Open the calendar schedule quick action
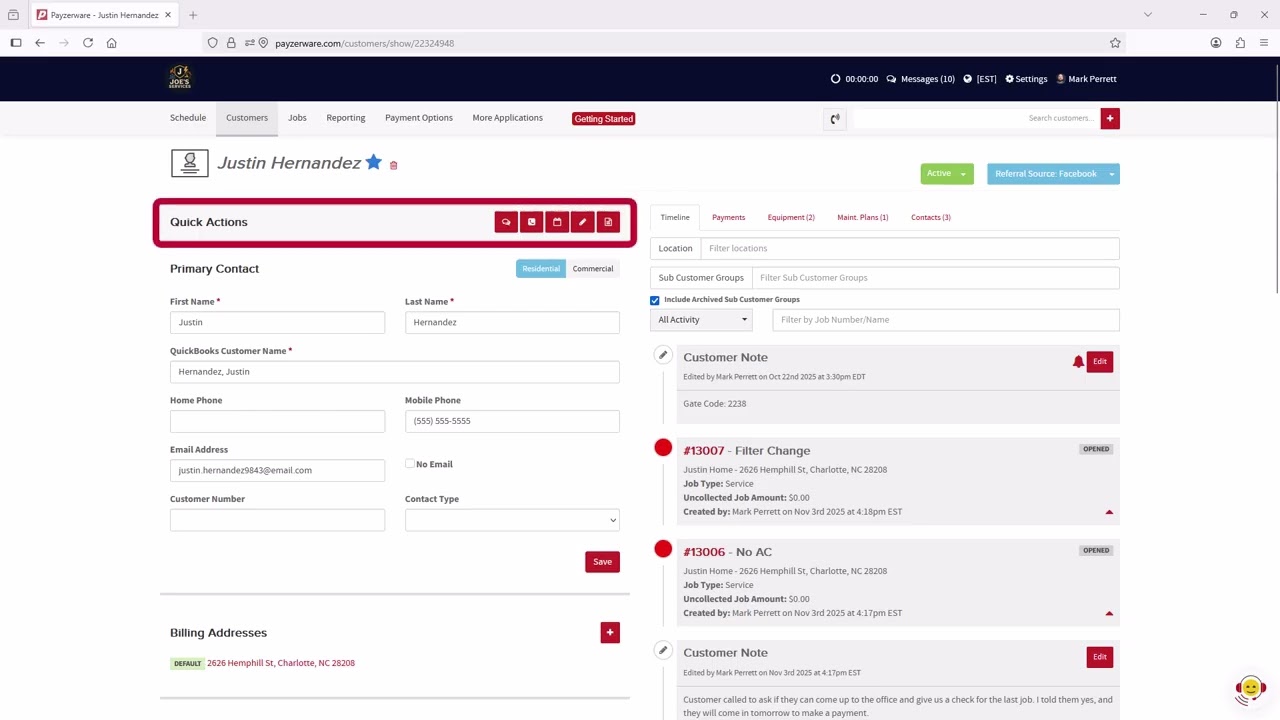The height and width of the screenshot is (720, 1280). [x=557, y=222]
